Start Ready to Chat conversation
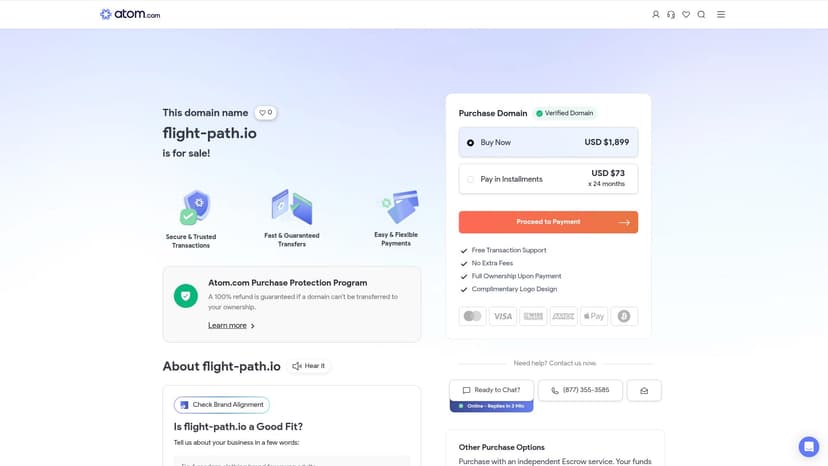Viewport: 828px width, 466px height. point(491,390)
